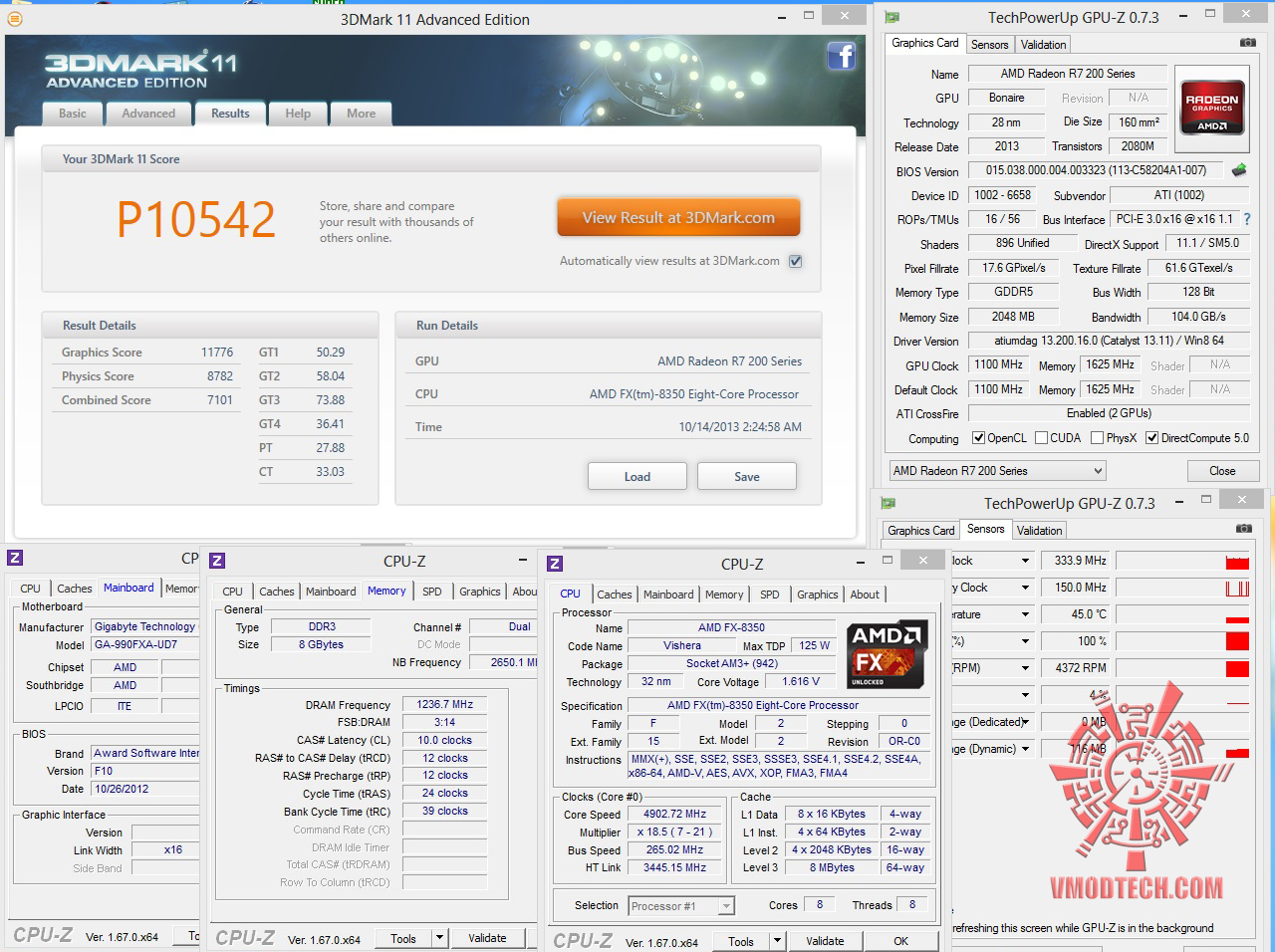Viewport: 1275px width, 952px height.
Task: Save BIOS using the green chip icon
Action: click(1239, 170)
